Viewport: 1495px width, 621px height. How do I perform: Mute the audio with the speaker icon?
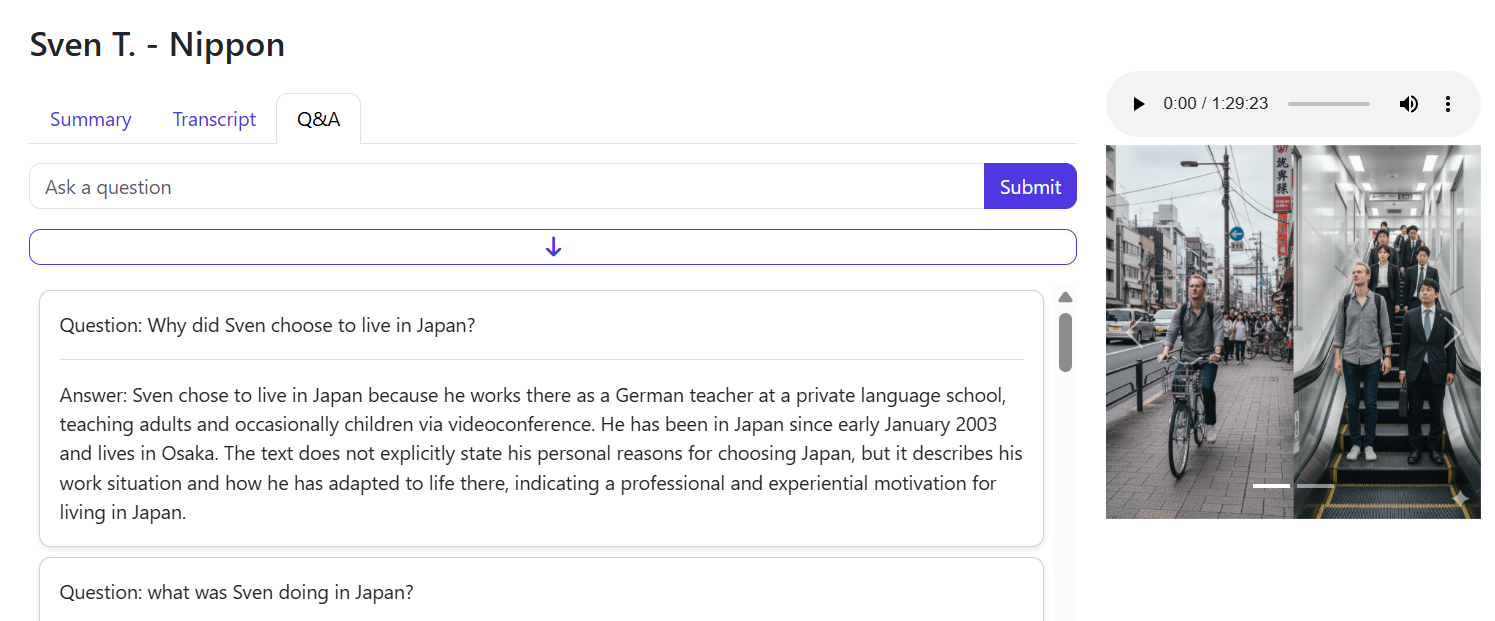(1408, 104)
